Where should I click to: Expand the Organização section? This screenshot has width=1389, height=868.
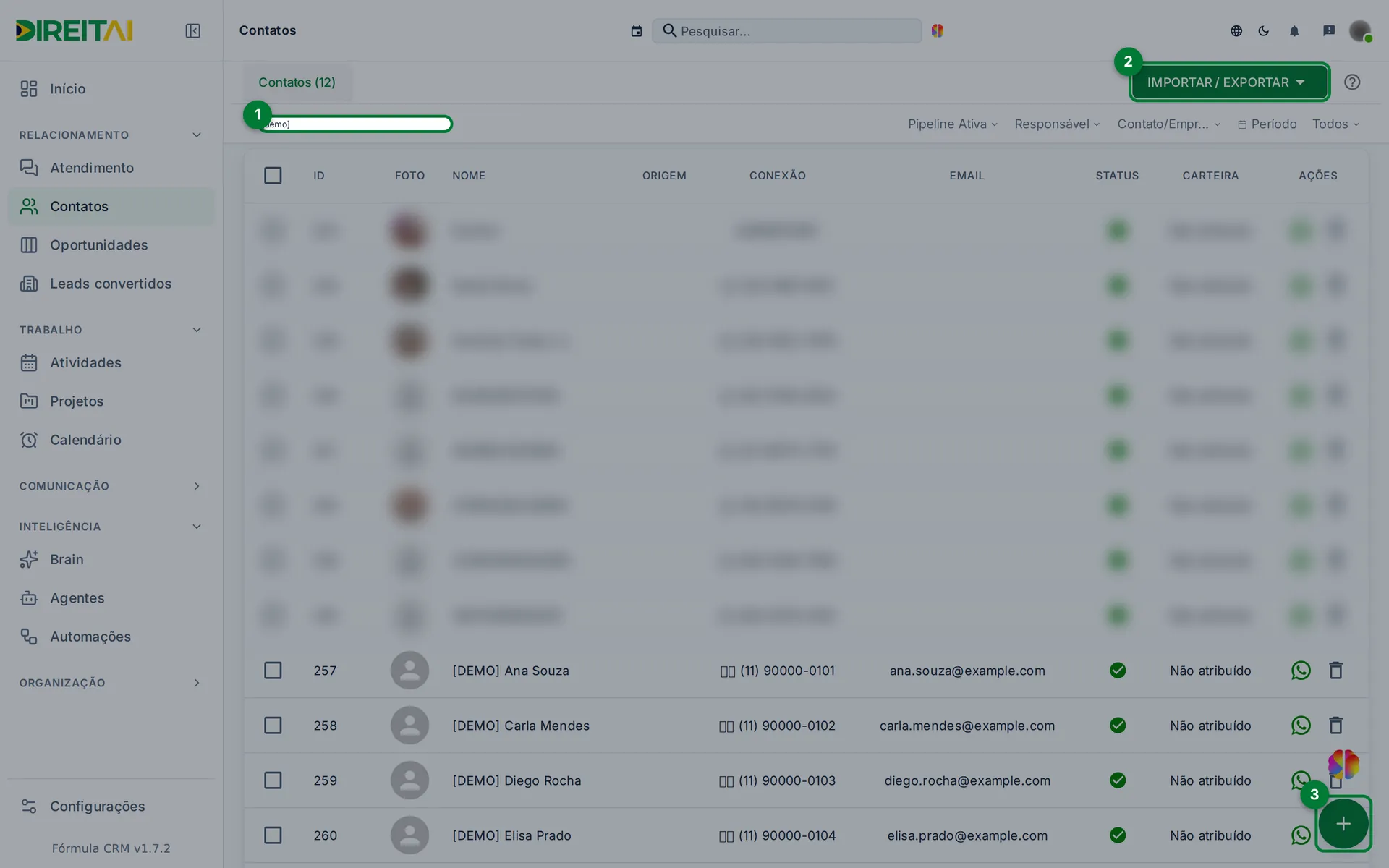[x=110, y=683]
